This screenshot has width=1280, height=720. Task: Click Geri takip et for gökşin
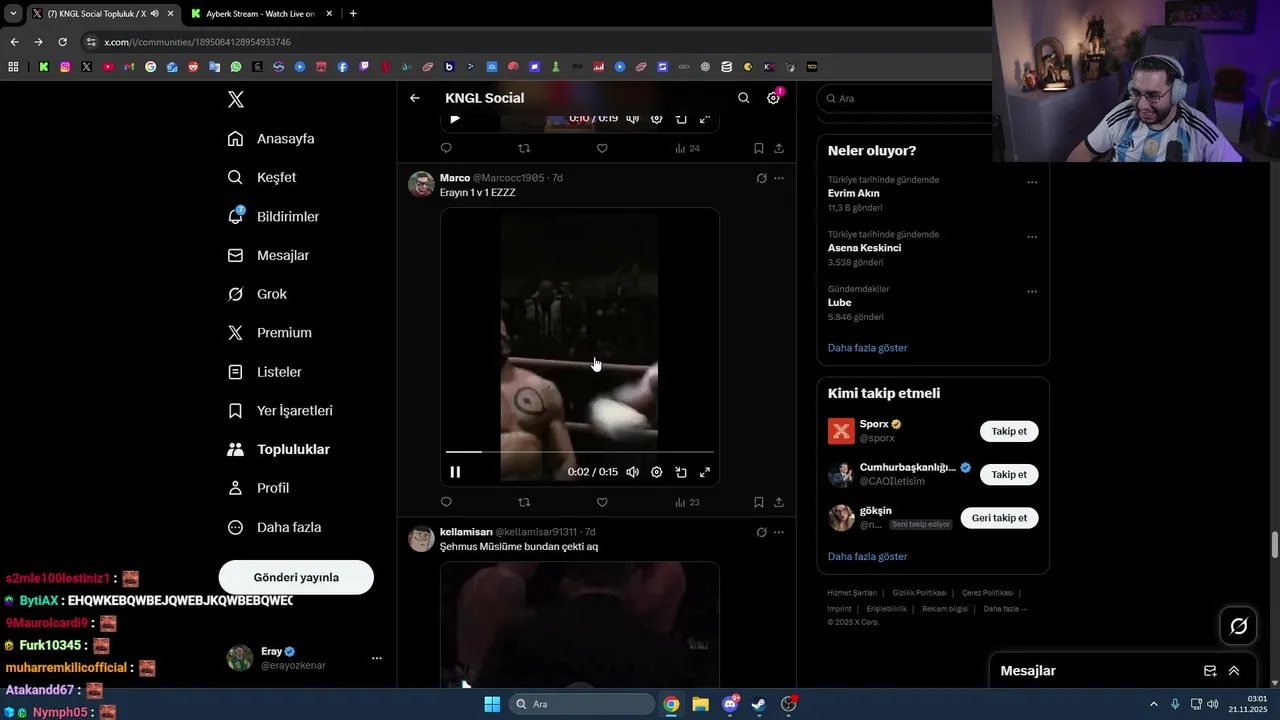[999, 518]
